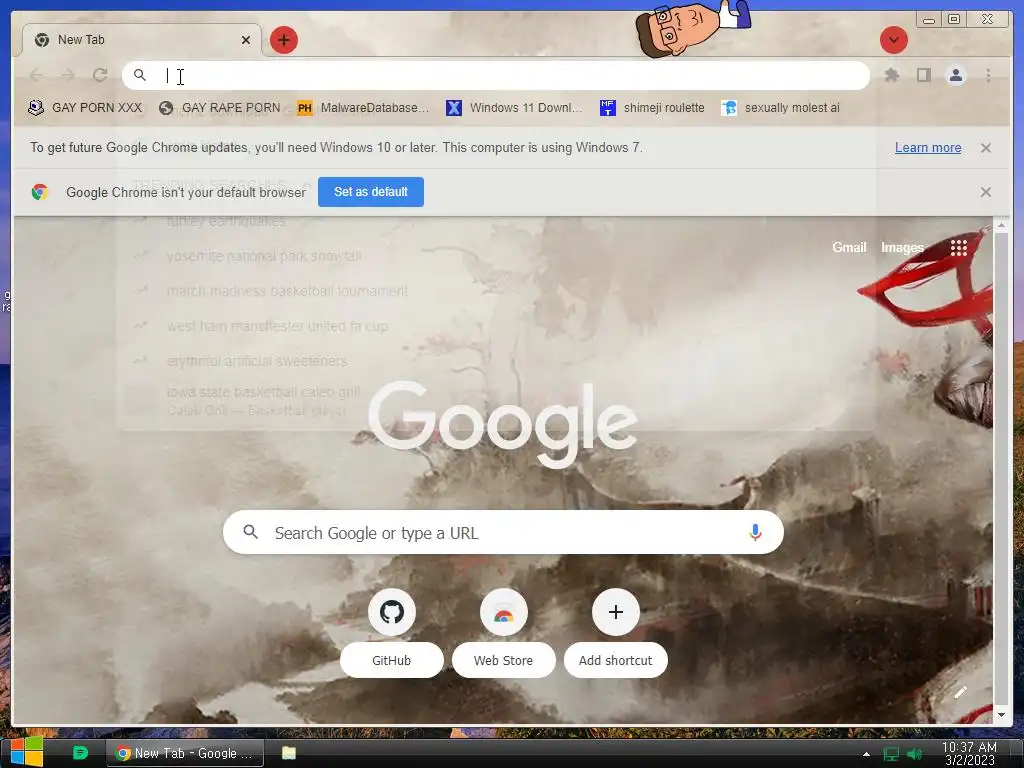Reload the current page

click(x=100, y=75)
